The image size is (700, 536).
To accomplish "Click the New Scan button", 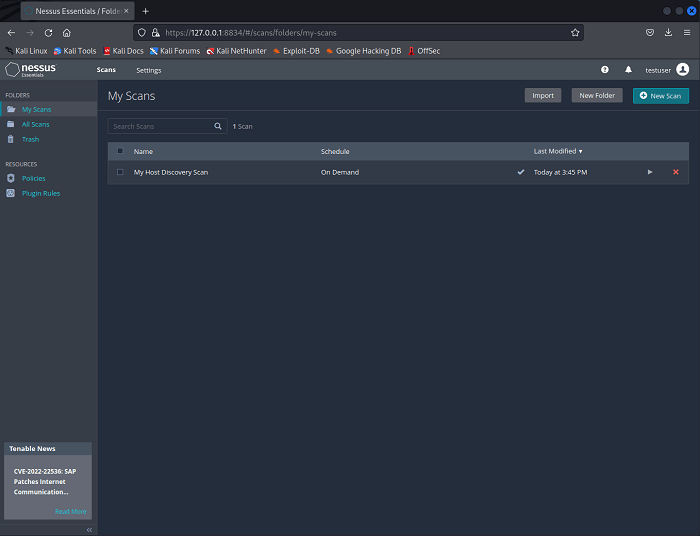I will [x=660, y=96].
